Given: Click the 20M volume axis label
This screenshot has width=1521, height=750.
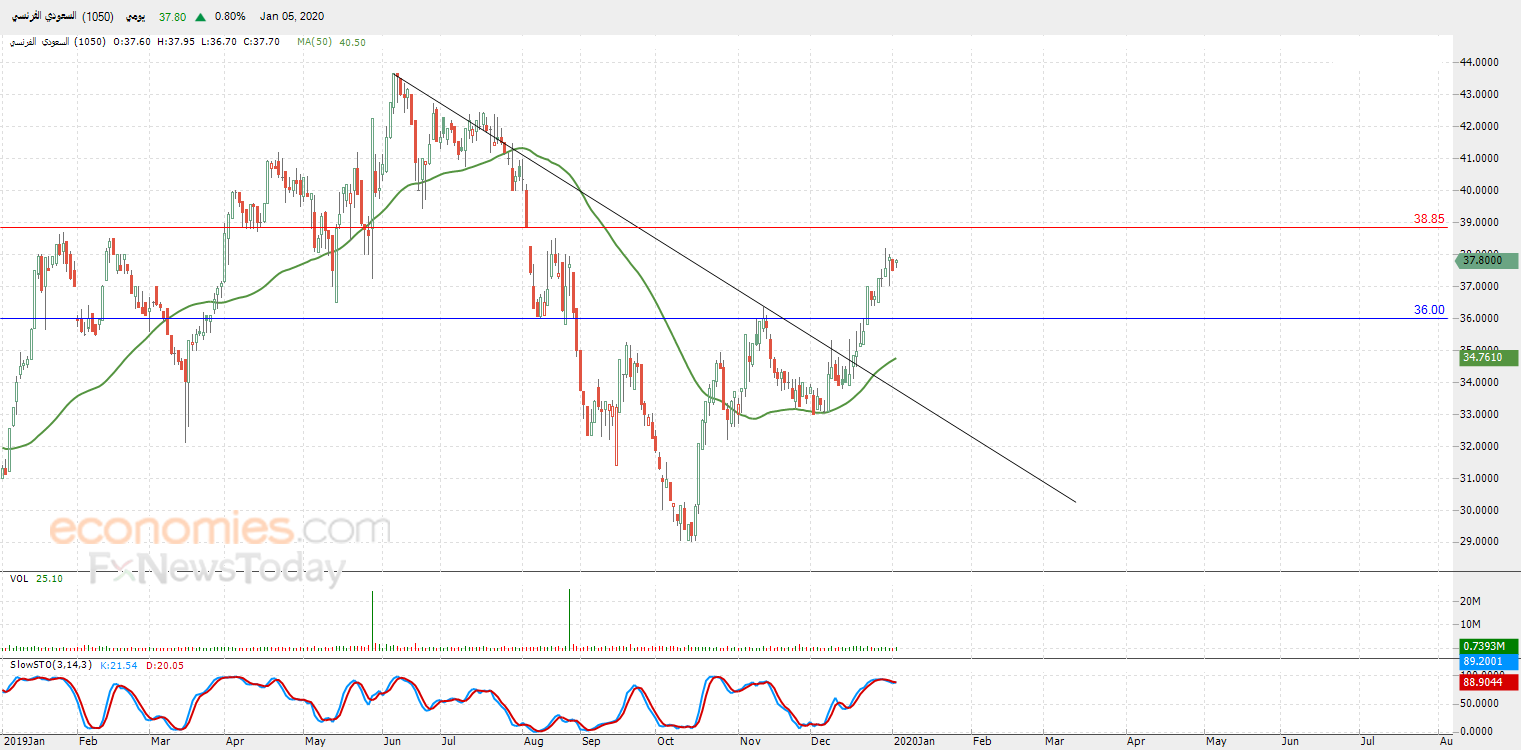Looking at the screenshot, I should pyautogui.click(x=1470, y=601).
